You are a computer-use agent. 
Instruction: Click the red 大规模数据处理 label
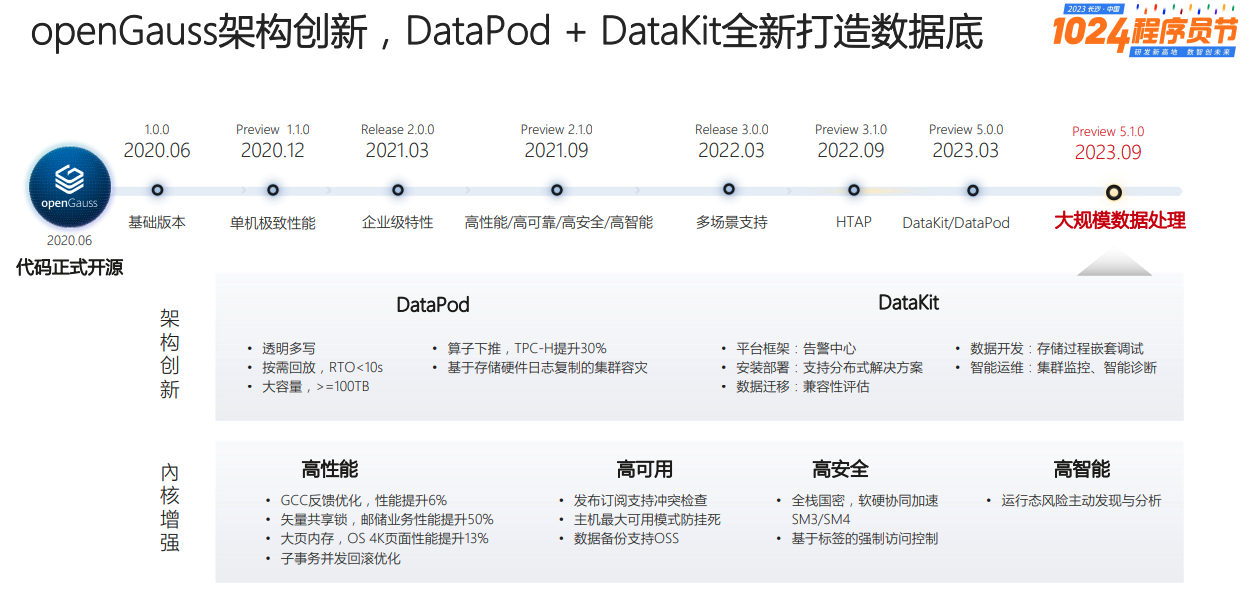(x=1119, y=221)
